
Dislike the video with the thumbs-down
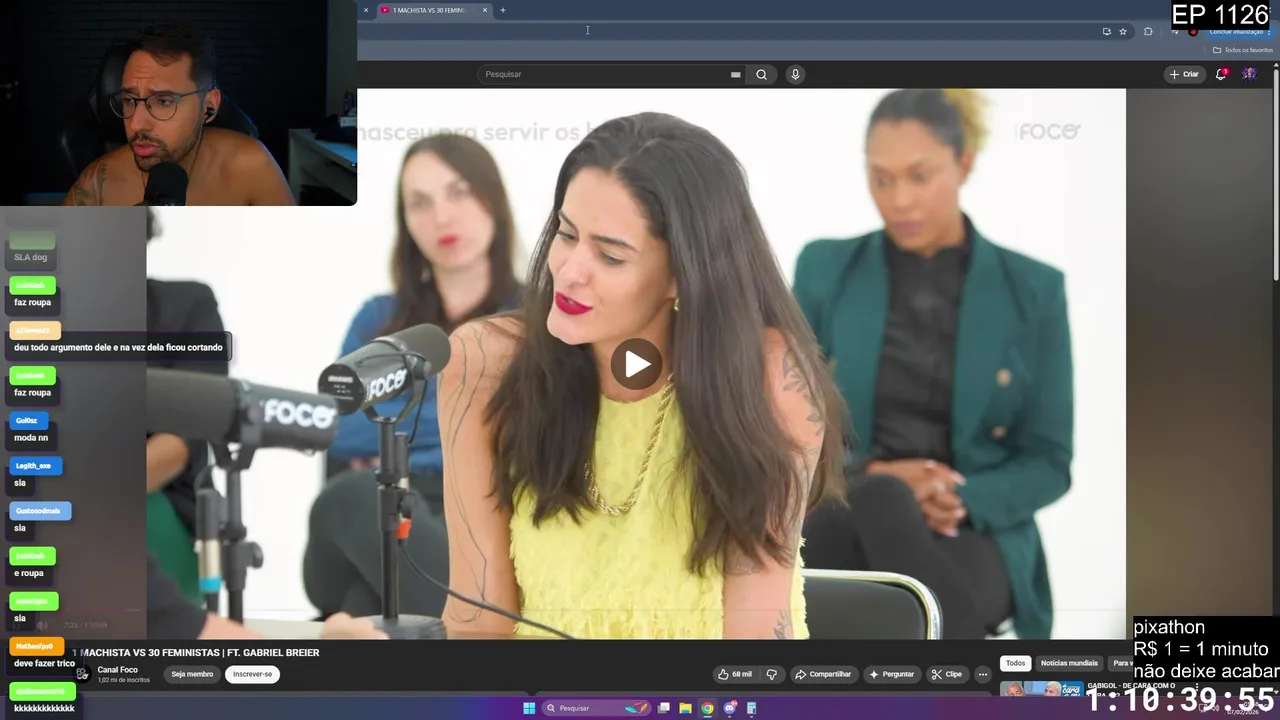click(x=771, y=674)
